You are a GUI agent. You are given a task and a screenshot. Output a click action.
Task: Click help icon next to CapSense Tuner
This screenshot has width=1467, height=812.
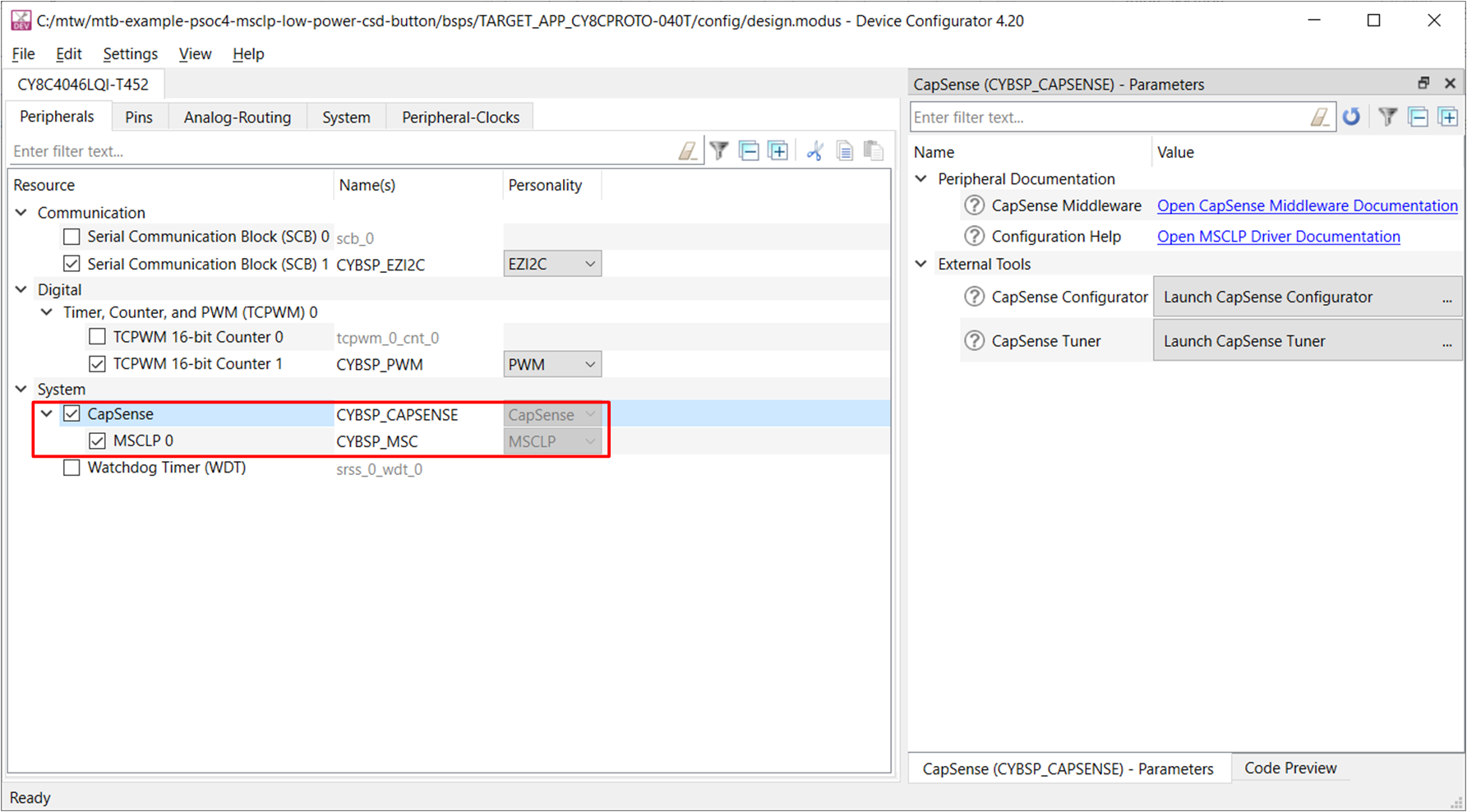[974, 340]
